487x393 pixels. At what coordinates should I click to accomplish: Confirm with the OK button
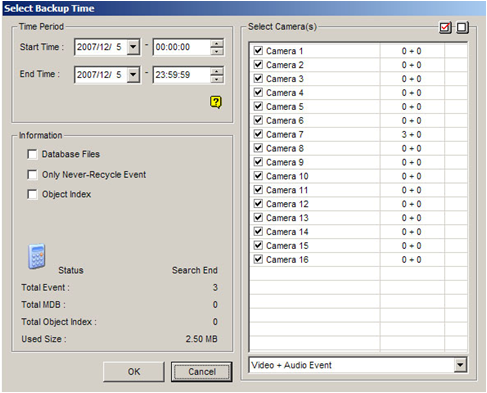tap(134, 372)
